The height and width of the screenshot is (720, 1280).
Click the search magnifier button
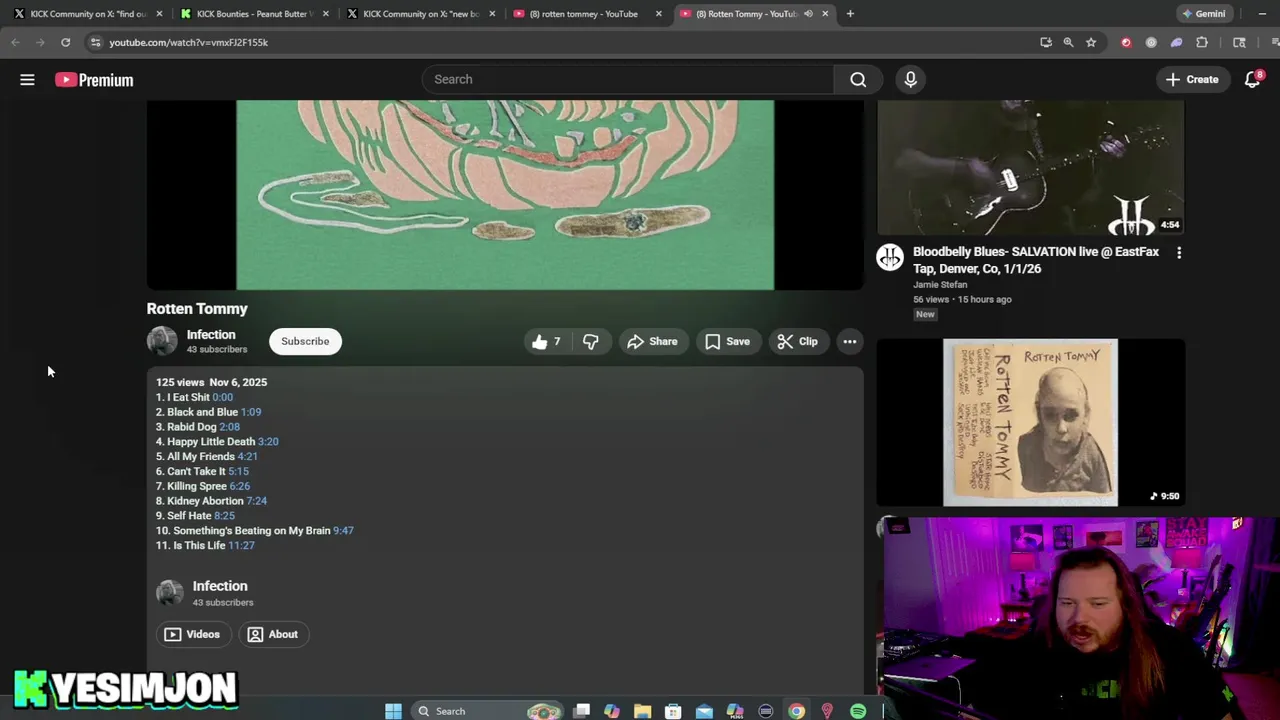point(858,79)
